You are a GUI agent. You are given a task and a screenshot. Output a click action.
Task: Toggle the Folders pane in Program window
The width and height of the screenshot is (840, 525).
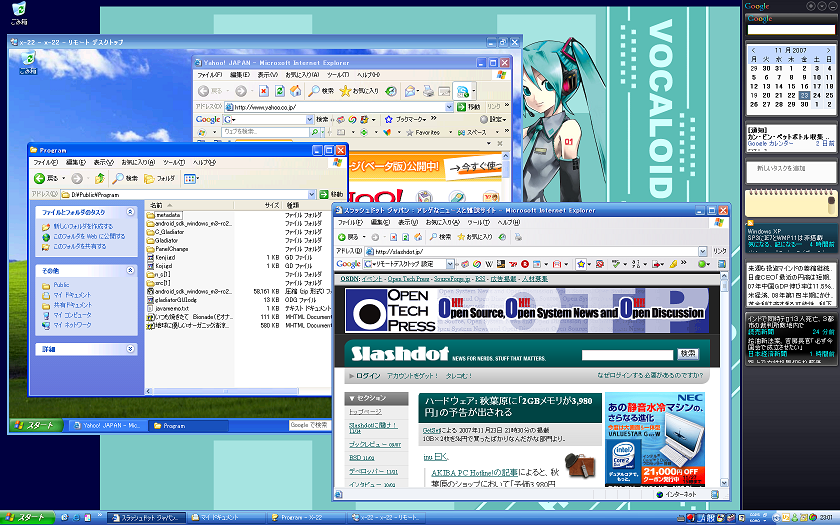point(160,178)
